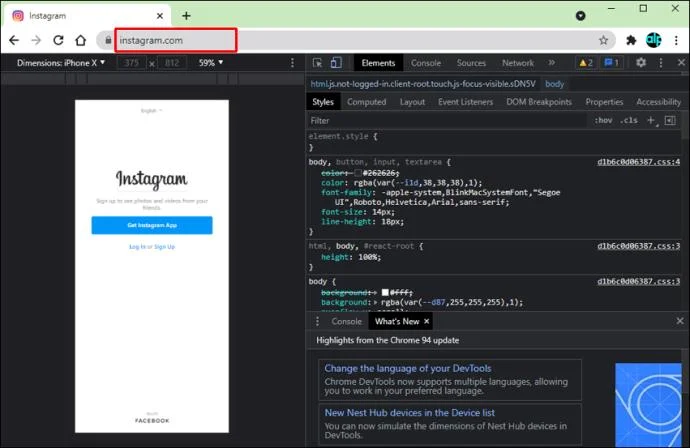Click the browser forward arrow
690x448 pixels.
pos(36,40)
